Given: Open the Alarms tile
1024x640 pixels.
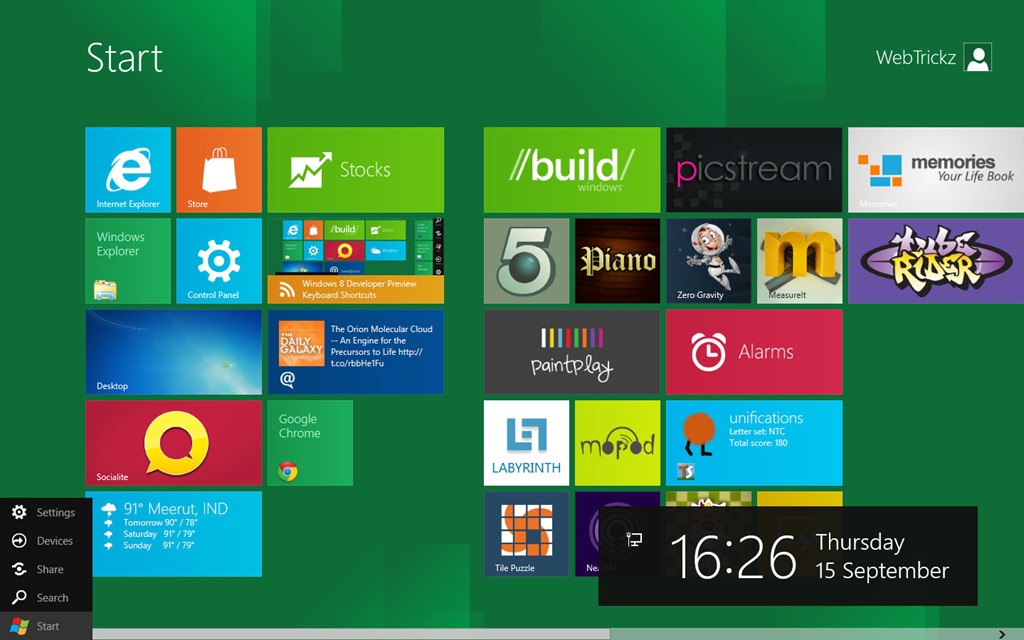Looking at the screenshot, I should point(754,352).
